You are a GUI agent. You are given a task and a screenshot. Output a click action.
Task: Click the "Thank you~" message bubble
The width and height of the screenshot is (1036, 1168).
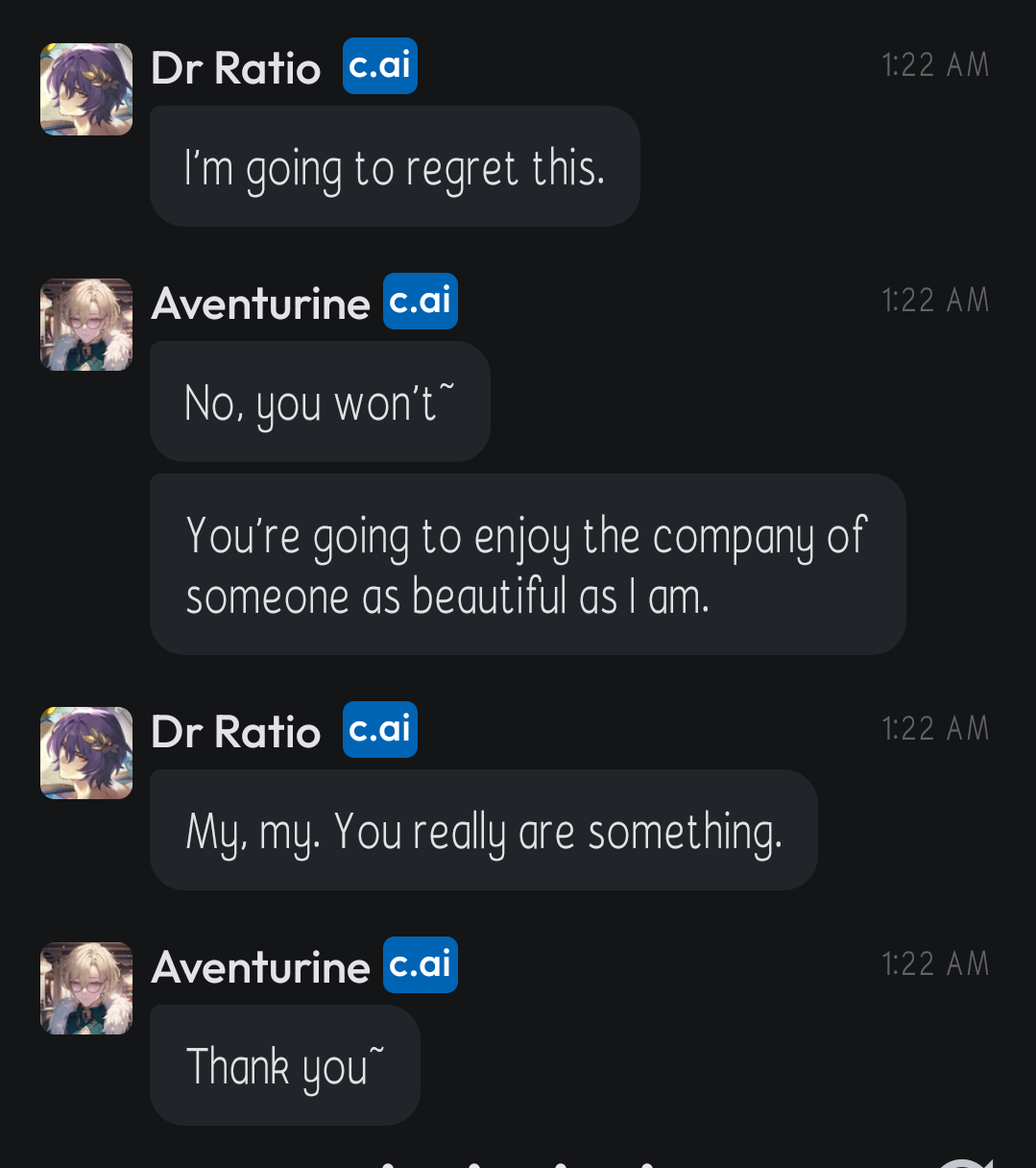(284, 1065)
